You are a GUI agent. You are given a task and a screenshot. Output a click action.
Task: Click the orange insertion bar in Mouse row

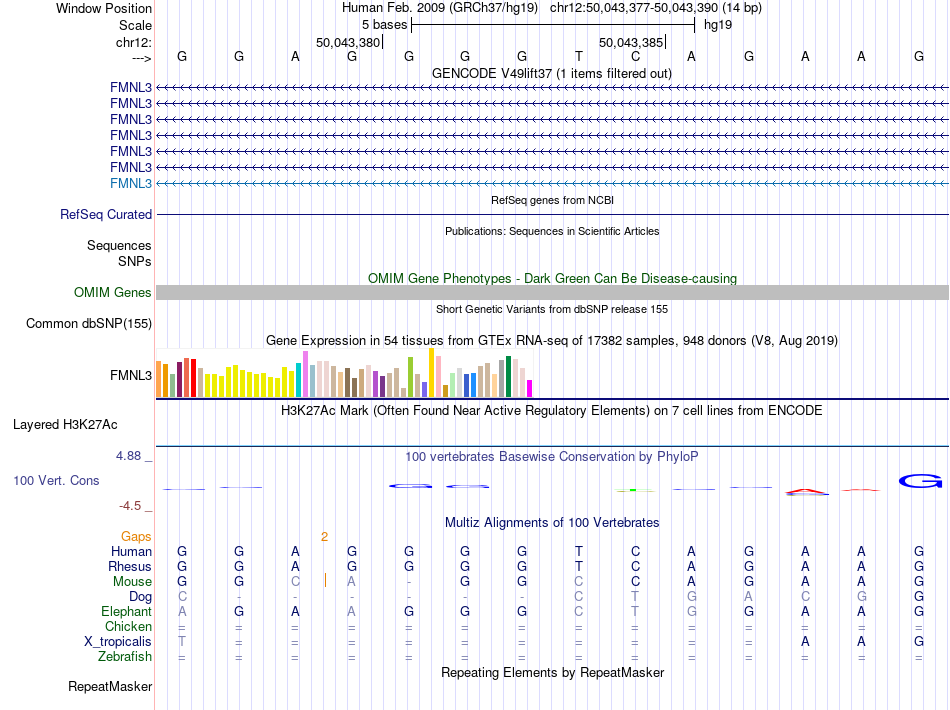[325, 580]
